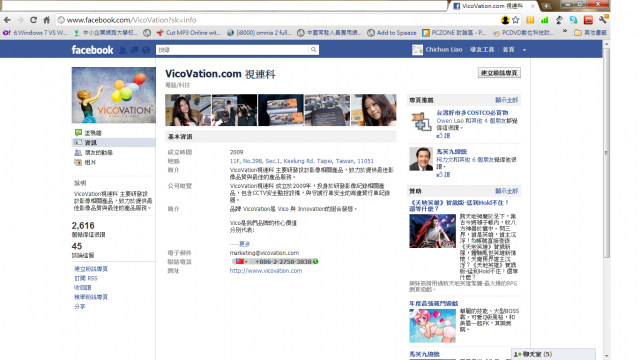Click show all link next to sponsored

click(507, 191)
